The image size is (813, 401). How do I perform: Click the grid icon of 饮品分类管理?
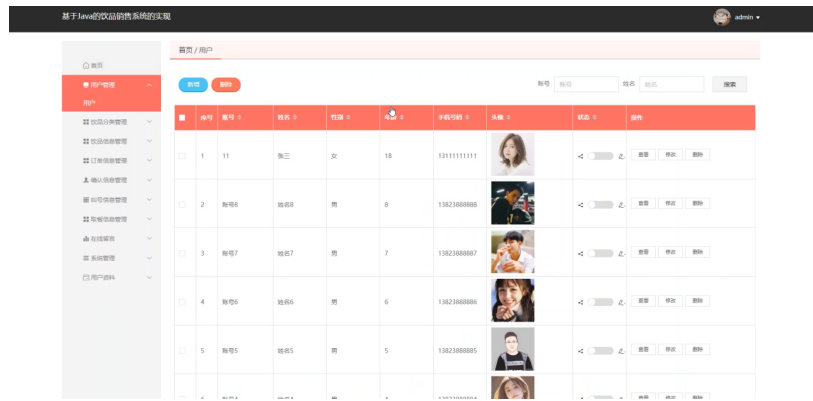pos(86,122)
